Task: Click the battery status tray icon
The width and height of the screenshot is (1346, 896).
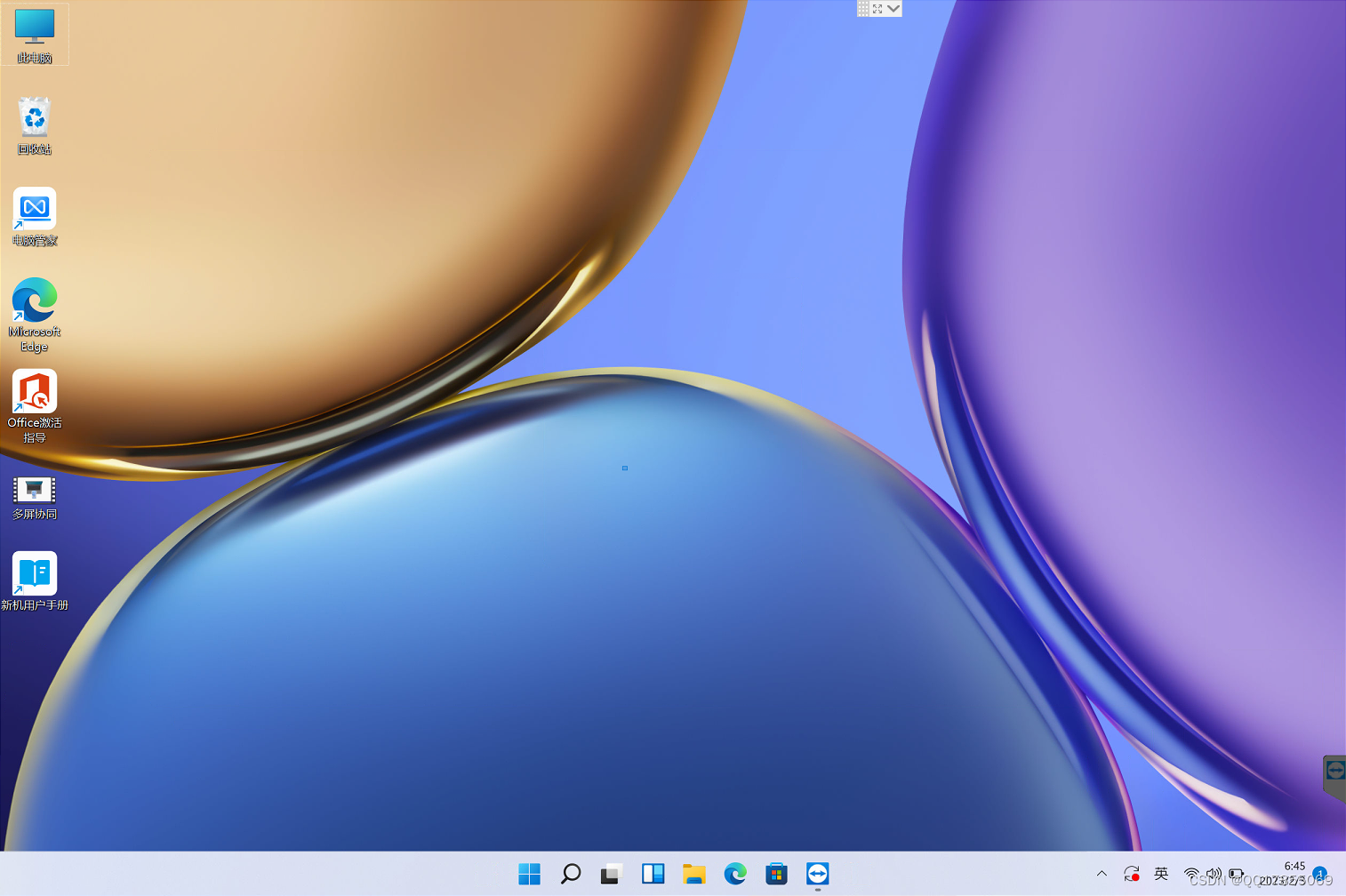Action: click(1237, 874)
